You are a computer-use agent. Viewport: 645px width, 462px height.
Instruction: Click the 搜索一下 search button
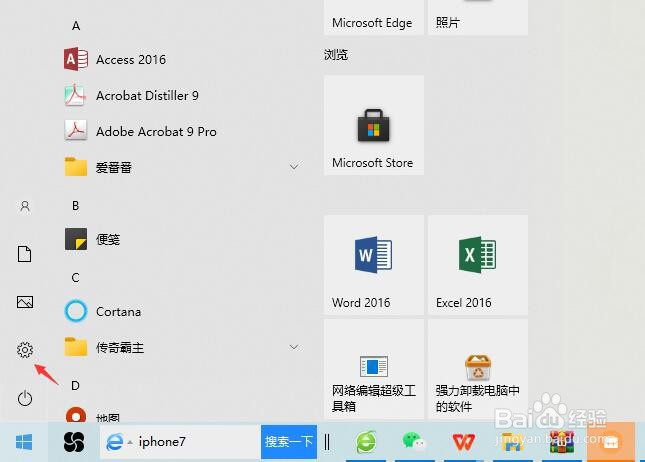(289, 442)
